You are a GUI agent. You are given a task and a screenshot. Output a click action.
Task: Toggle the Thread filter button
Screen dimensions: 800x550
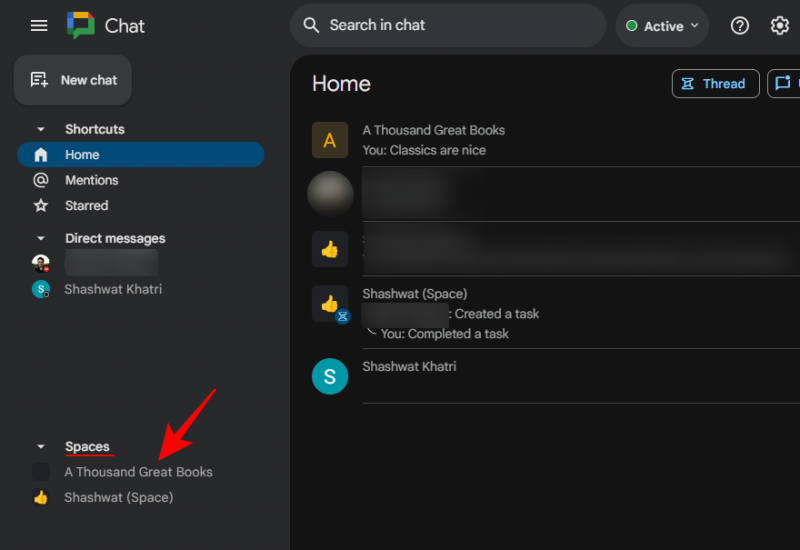coord(715,84)
